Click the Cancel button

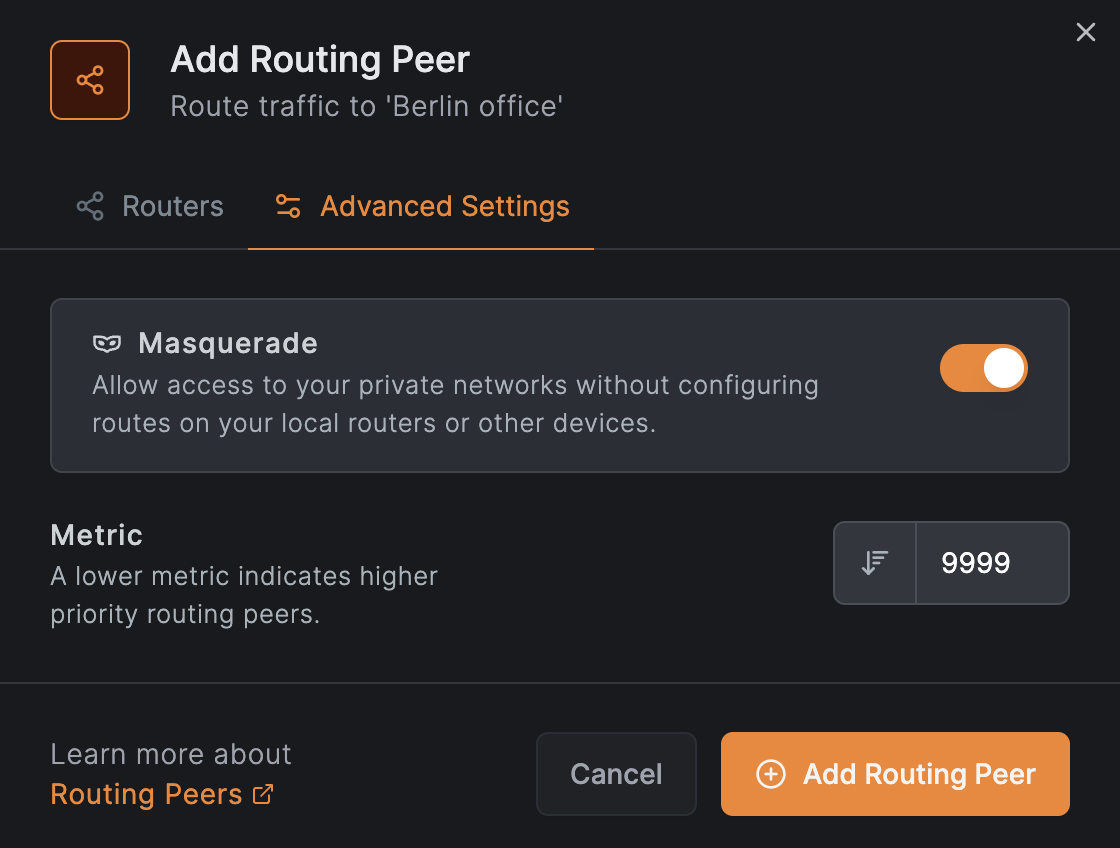tap(616, 773)
